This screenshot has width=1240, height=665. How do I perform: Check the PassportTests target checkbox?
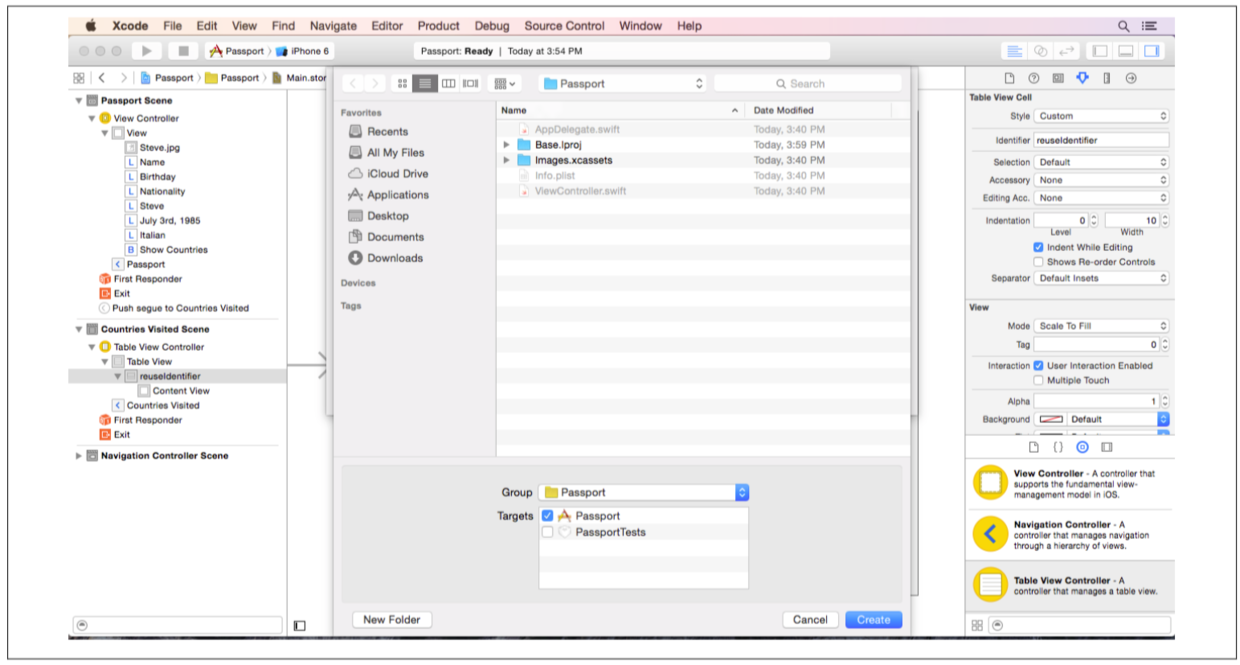[547, 533]
